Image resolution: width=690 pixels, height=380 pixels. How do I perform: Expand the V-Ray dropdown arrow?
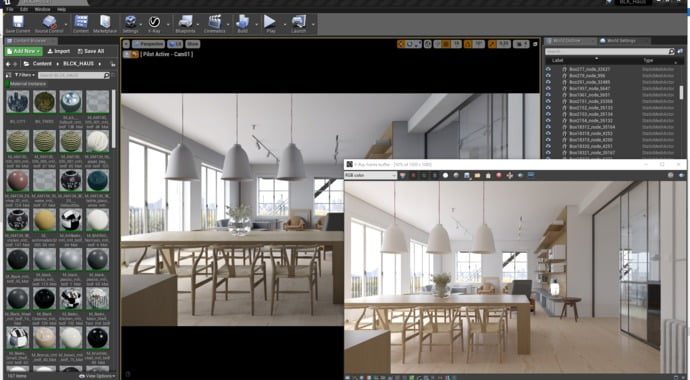[x=168, y=25]
